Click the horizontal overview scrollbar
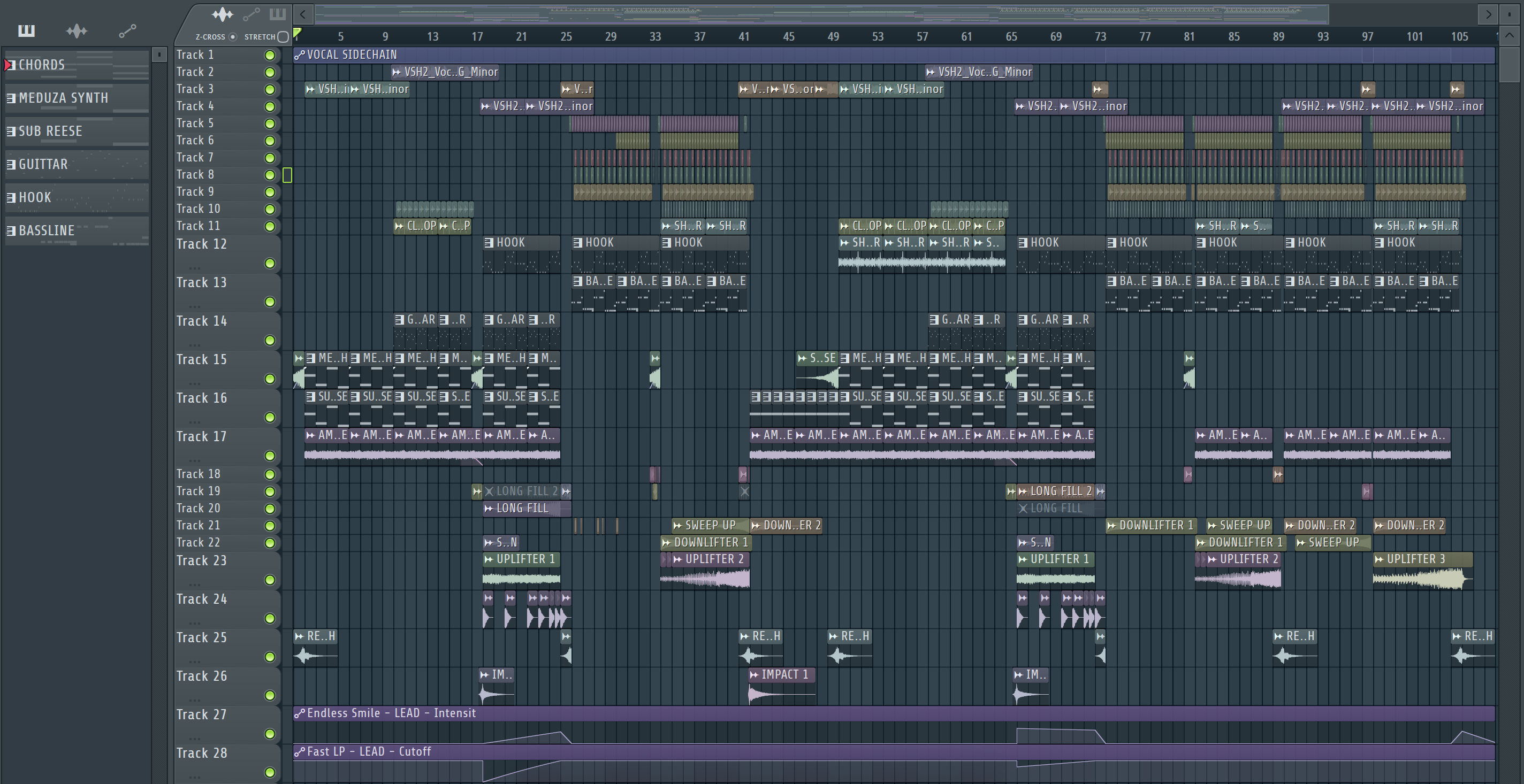Viewport: 1524px width, 784px height. tap(822, 13)
